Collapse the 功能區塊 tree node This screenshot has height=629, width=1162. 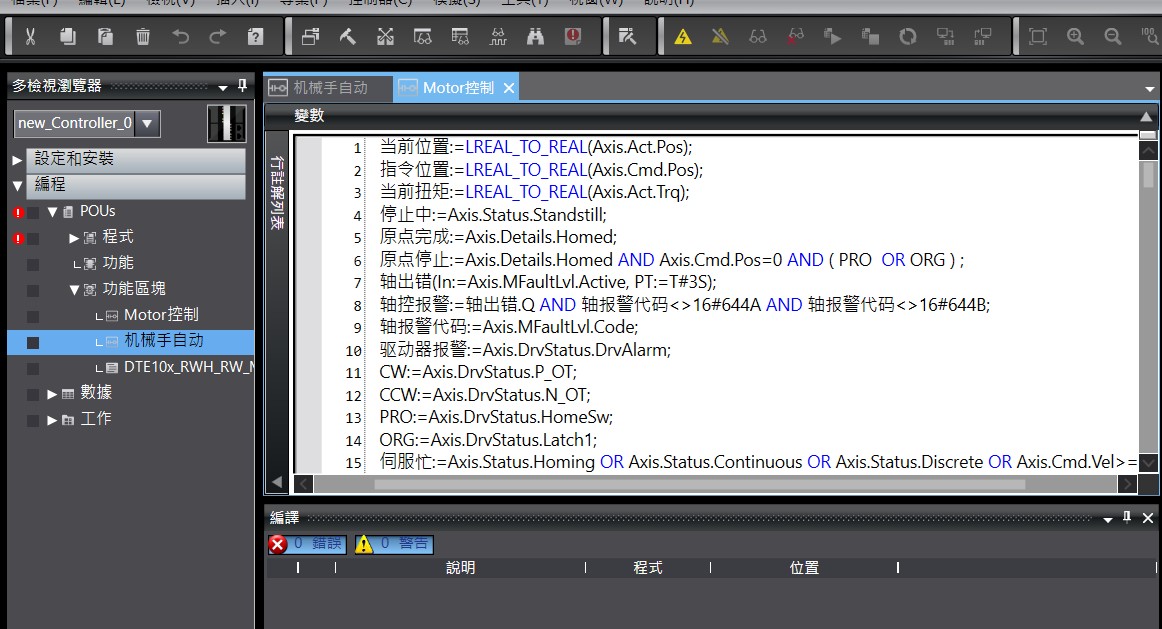(x=74, y=290)
